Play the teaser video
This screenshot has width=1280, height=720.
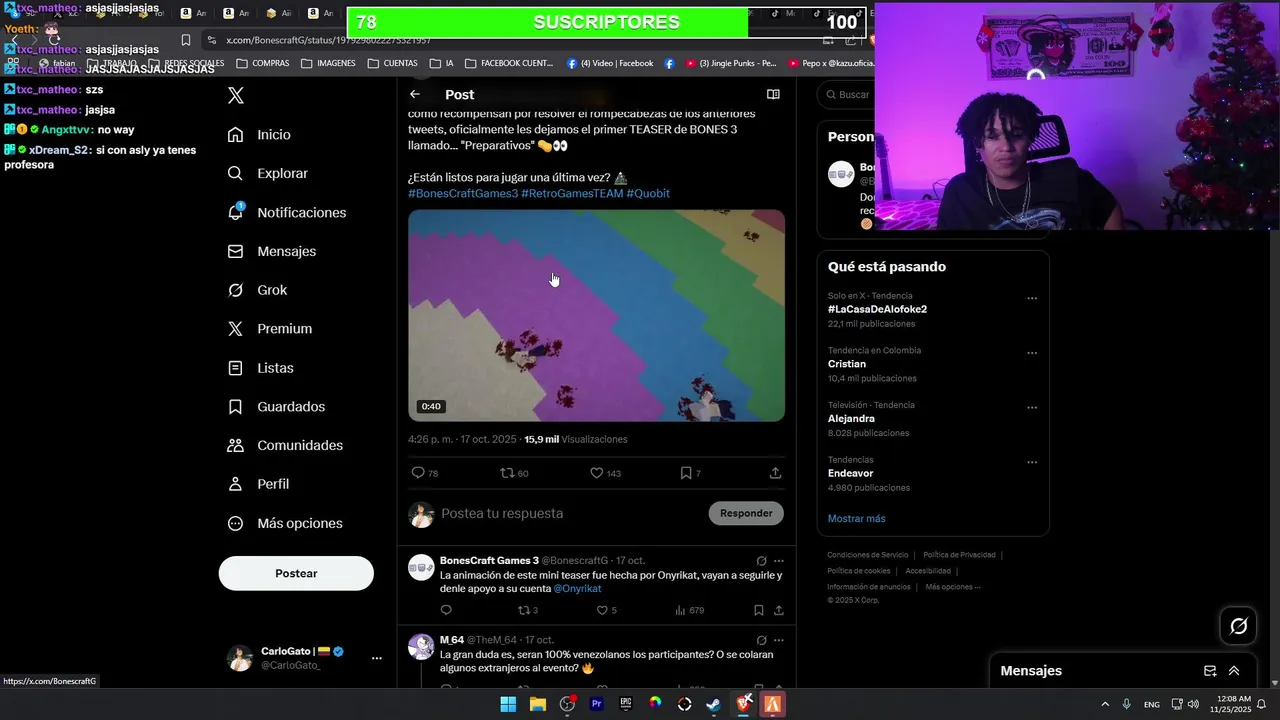[x=596, y=315]
